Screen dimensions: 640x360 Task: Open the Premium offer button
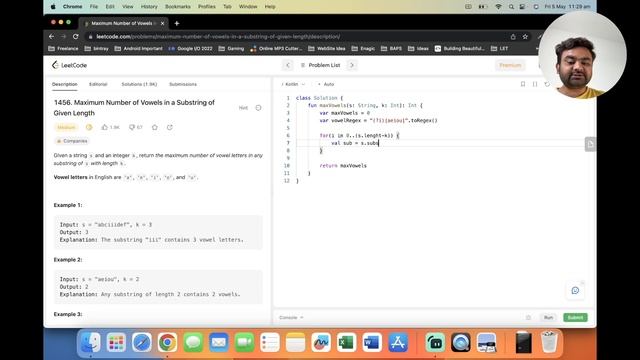tap(510, 65)
